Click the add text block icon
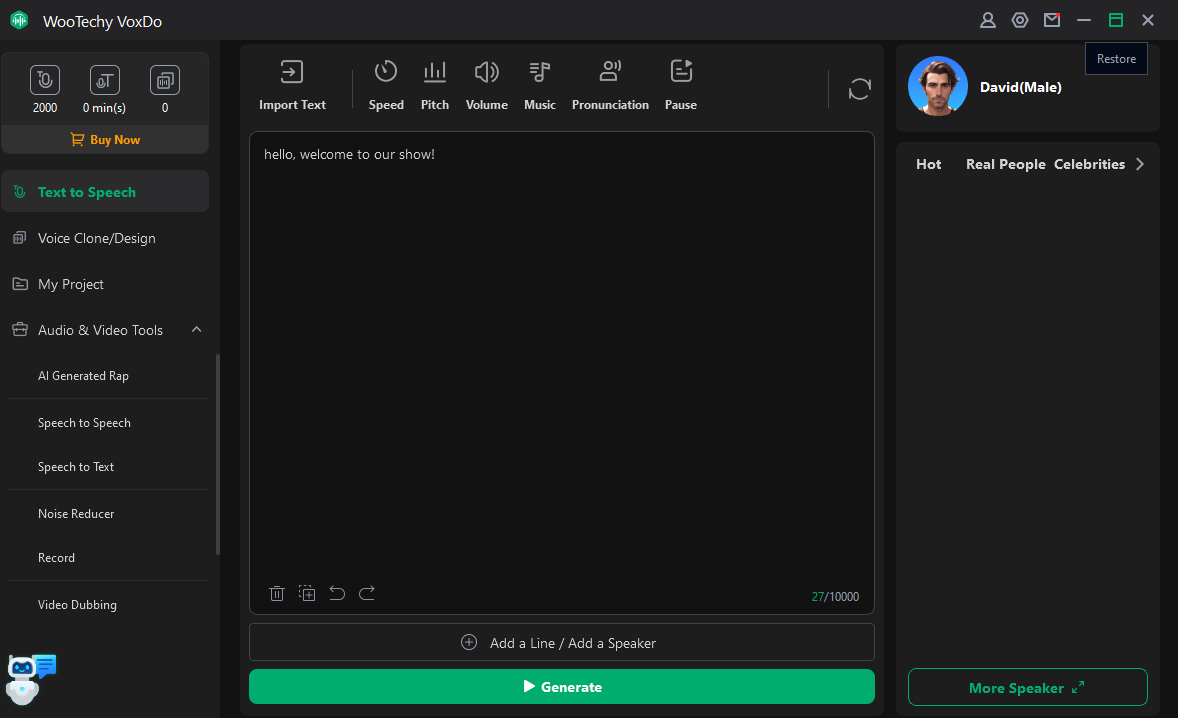 (307, 593)
